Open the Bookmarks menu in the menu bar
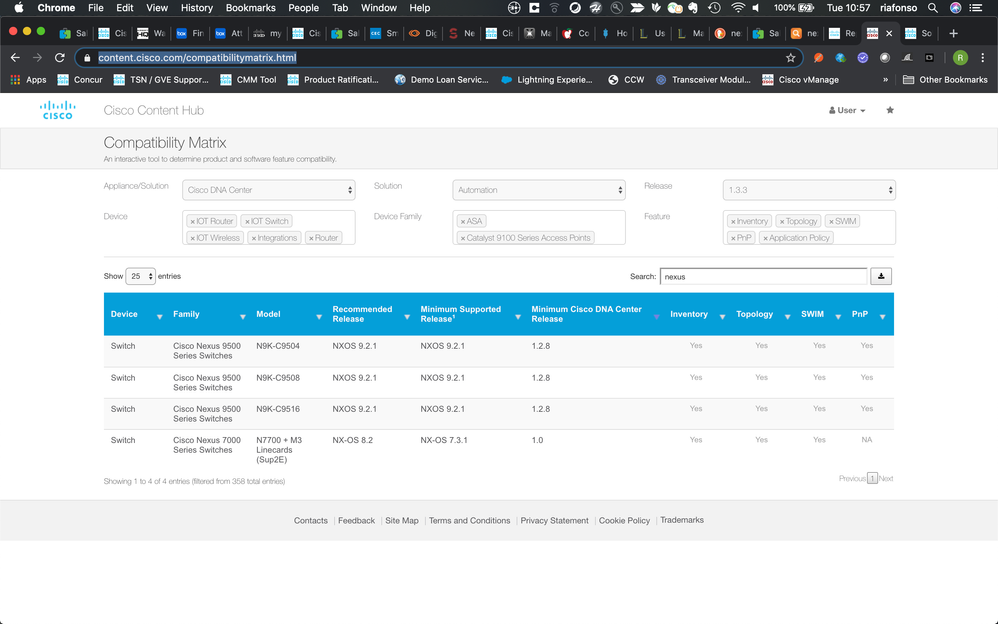The image size is (998, 624). [x=250, y=8]
